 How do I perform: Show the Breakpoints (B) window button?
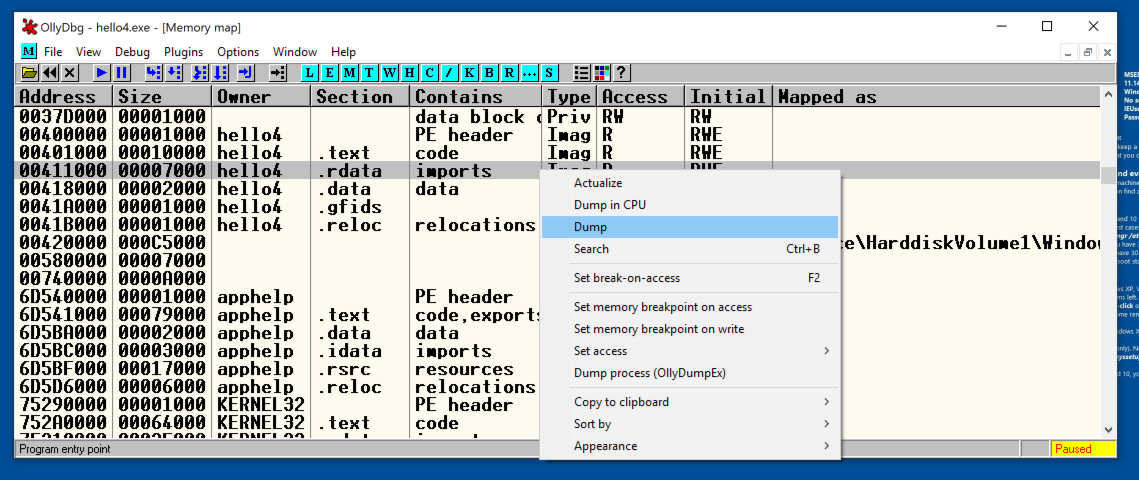[489, 73]
